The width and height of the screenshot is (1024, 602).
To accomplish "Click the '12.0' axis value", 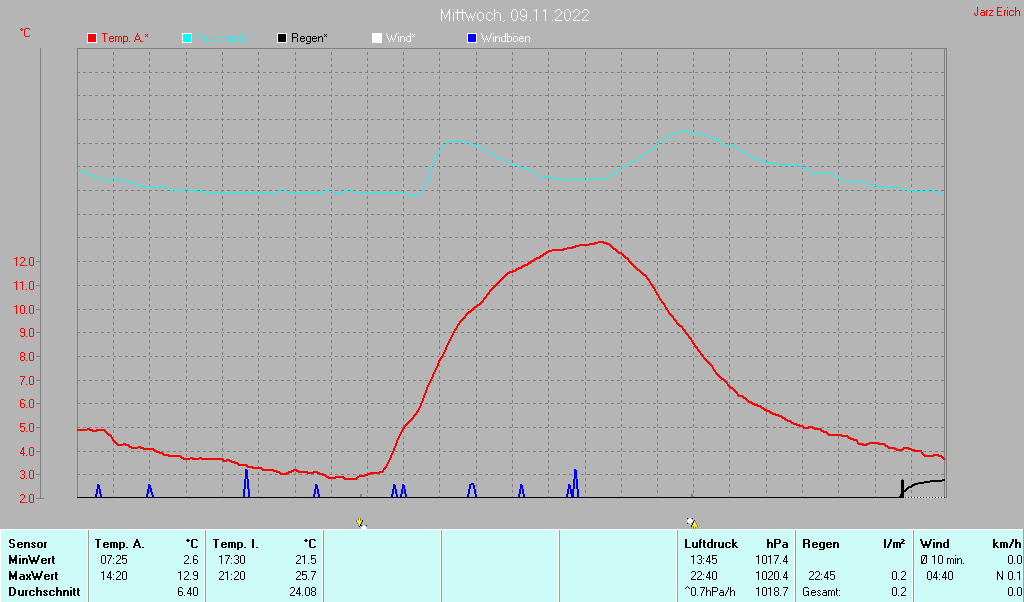I will tap(24, 262).
